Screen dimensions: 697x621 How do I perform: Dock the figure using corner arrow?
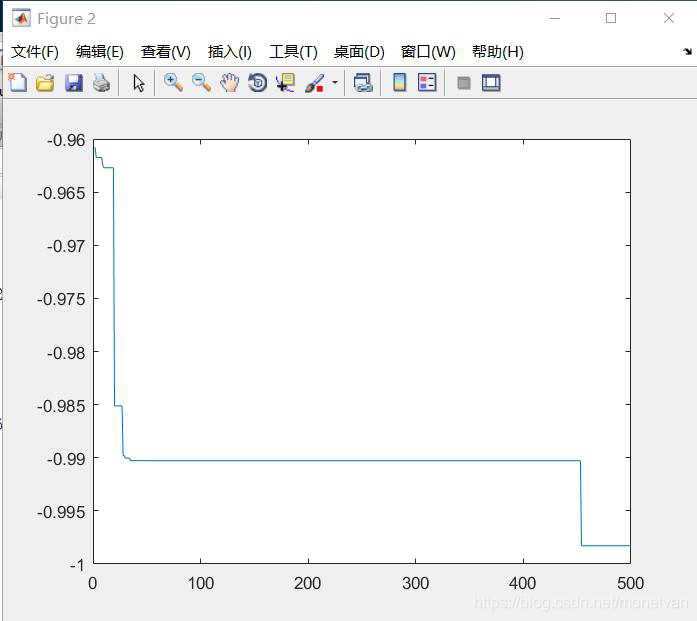(x=687, y=52)
